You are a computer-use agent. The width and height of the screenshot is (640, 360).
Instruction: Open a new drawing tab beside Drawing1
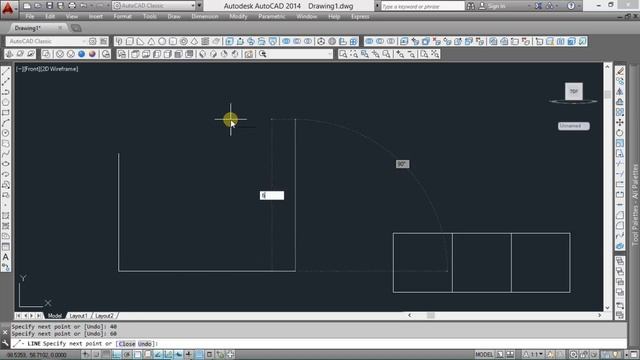pyautogui.click(x=76, y=28)
